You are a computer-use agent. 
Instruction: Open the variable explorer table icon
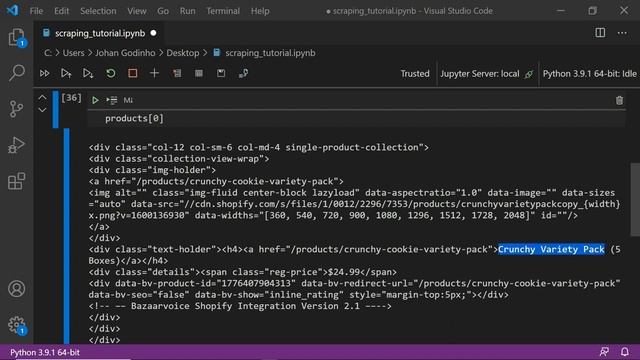click(199, 73)
